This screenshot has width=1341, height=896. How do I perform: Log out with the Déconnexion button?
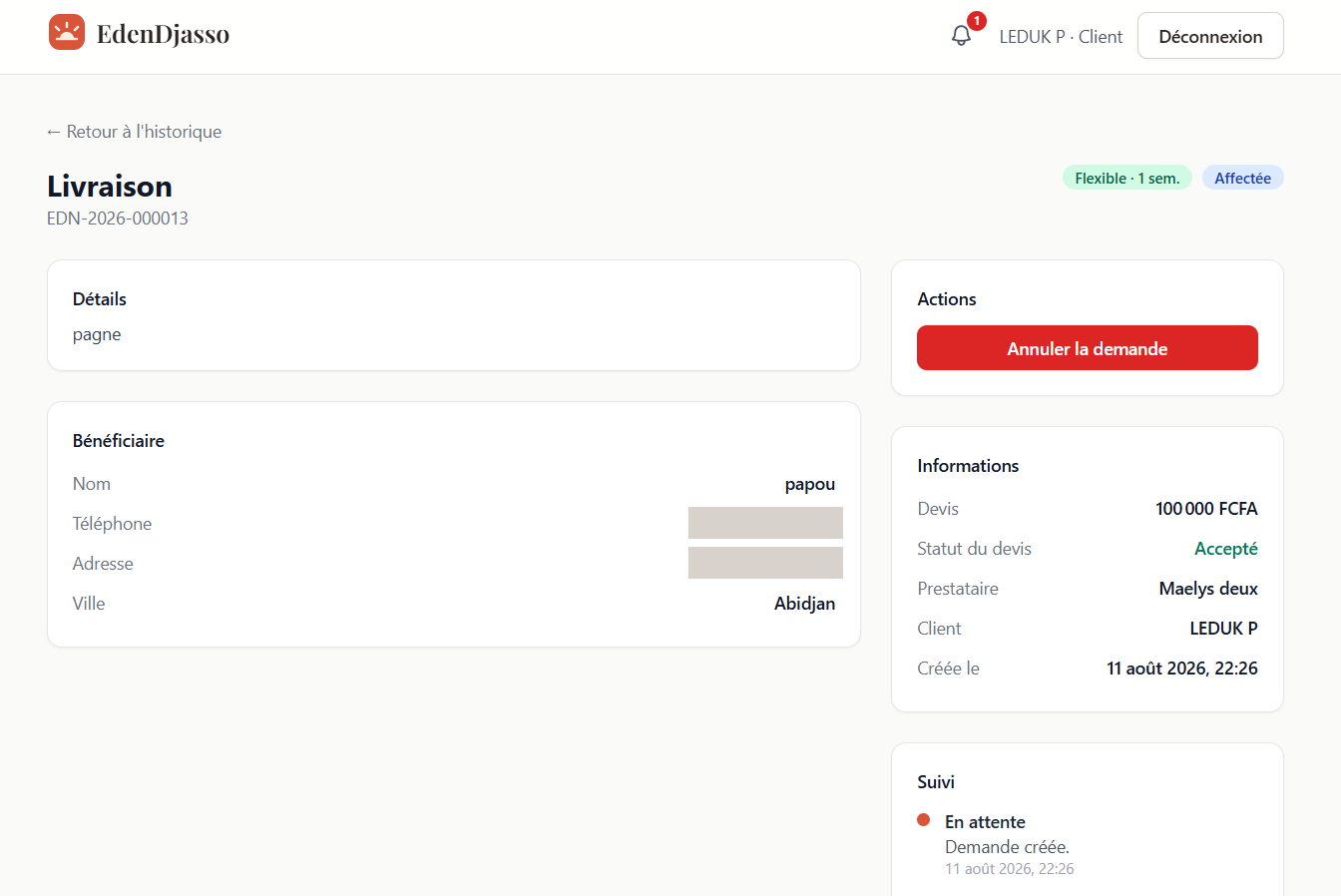(1210, 36)
